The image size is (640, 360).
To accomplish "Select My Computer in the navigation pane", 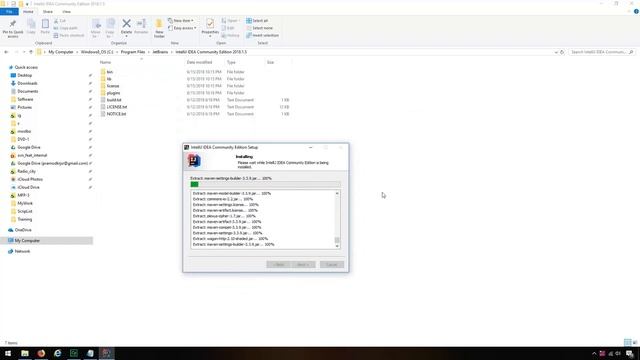I will 27,241.
